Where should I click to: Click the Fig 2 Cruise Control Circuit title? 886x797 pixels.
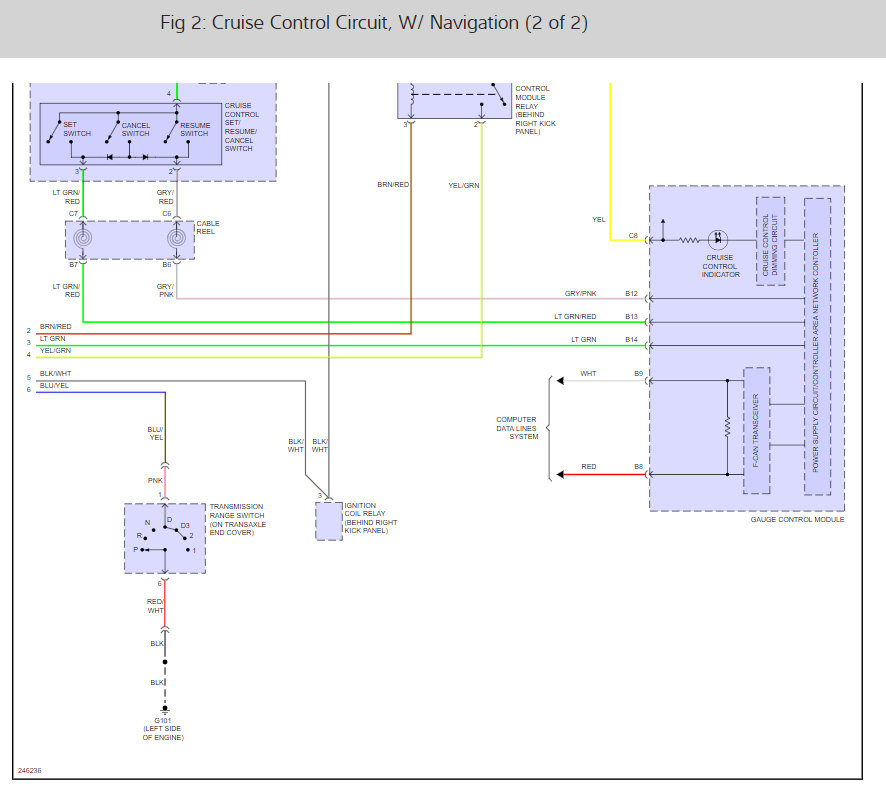(373, 23)
